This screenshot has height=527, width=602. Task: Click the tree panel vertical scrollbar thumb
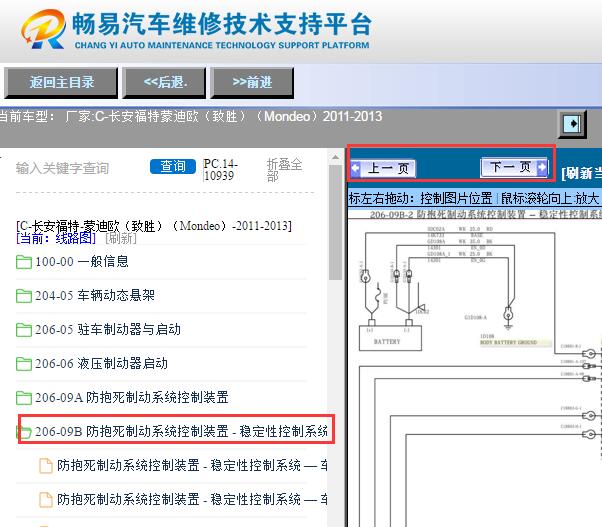click(335, 223)
